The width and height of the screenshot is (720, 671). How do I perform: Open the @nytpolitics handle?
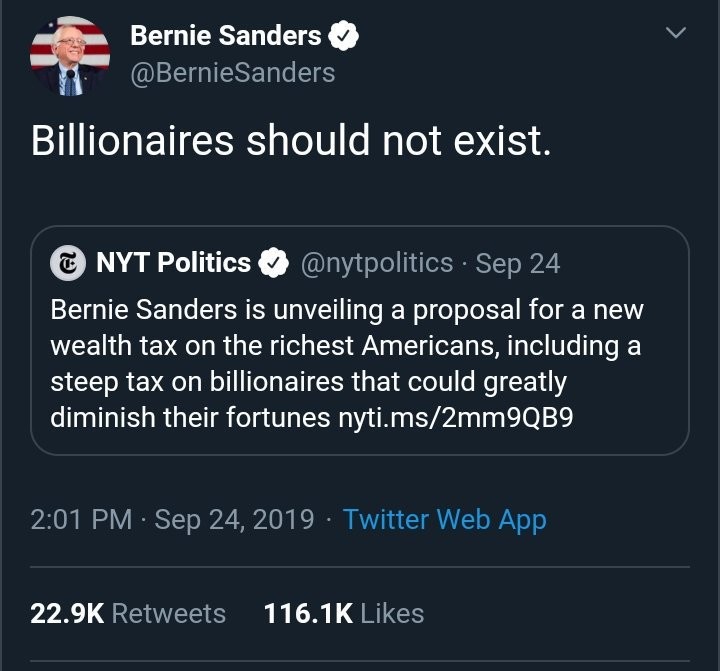coord(377,264)
